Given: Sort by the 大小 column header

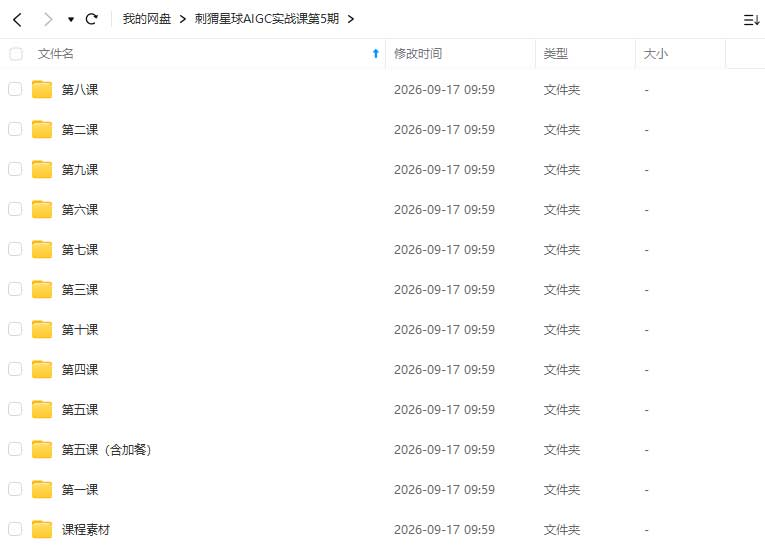Looking at the screenshot, I should click(x=655, y=54).
